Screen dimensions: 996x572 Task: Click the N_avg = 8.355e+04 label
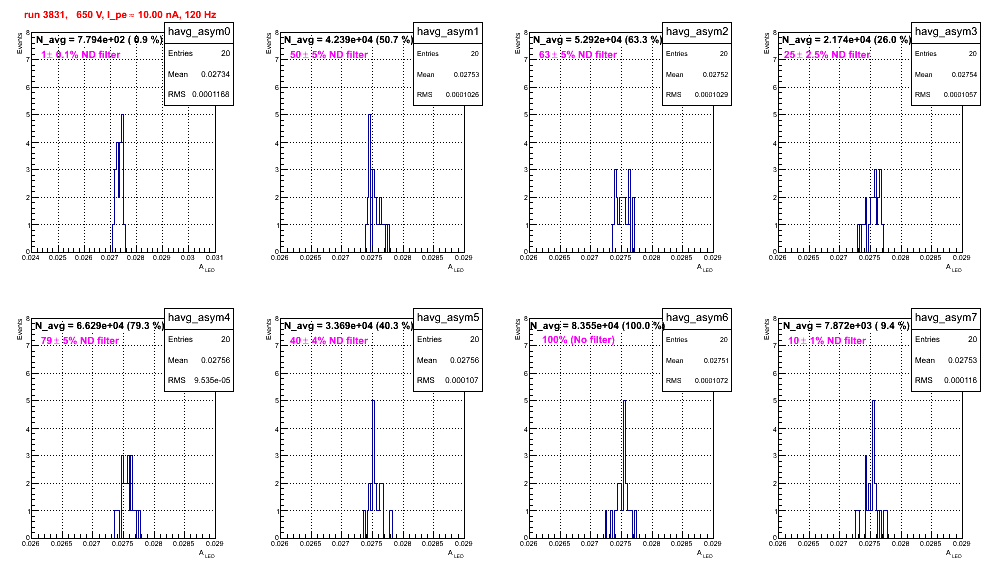pos(596,326)
